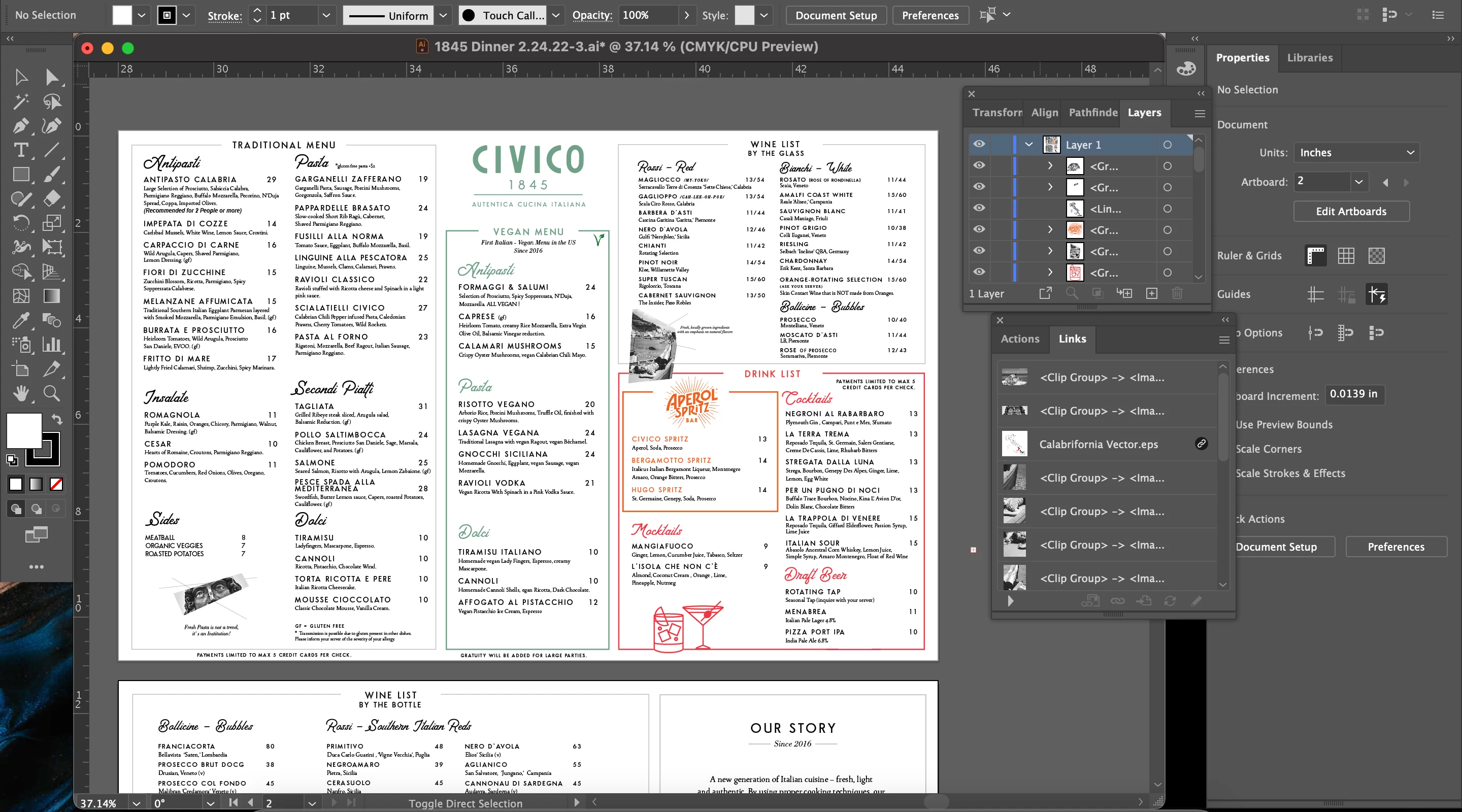Switch to the Actions tab
The width and height of the screenshot is (1462, 812).
(1020, 339)
